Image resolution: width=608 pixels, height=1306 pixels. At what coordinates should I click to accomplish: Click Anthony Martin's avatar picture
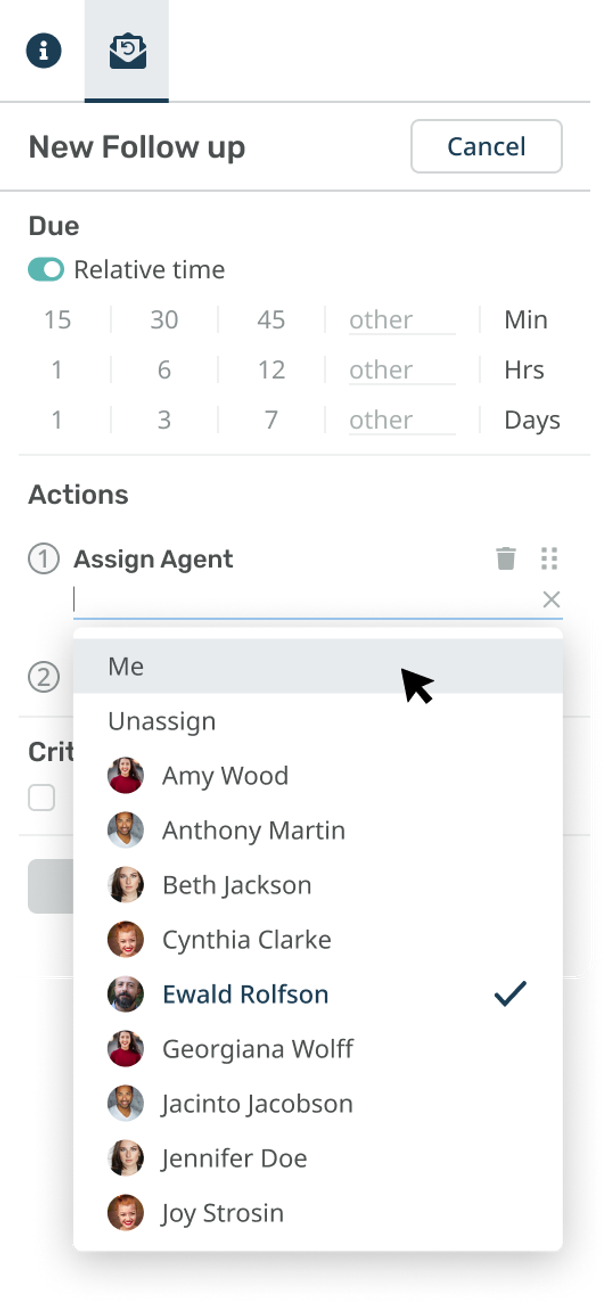(126, 830)
